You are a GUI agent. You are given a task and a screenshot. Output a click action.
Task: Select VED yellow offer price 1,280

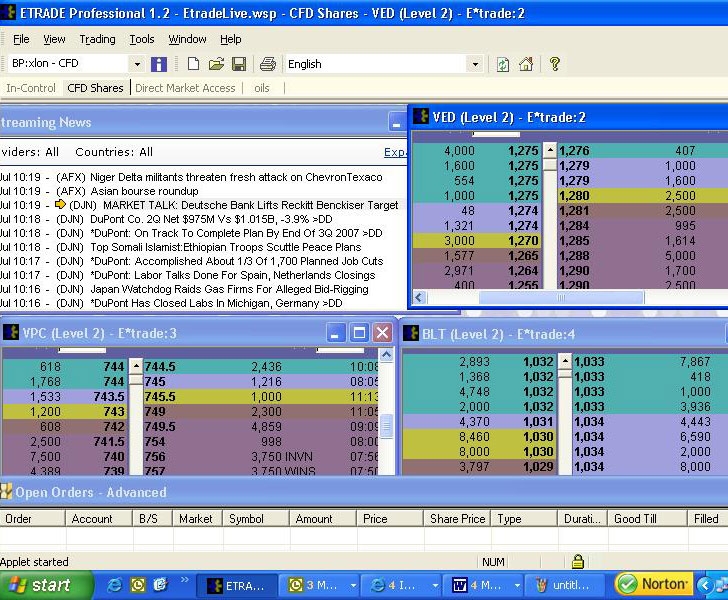[575, 196]
